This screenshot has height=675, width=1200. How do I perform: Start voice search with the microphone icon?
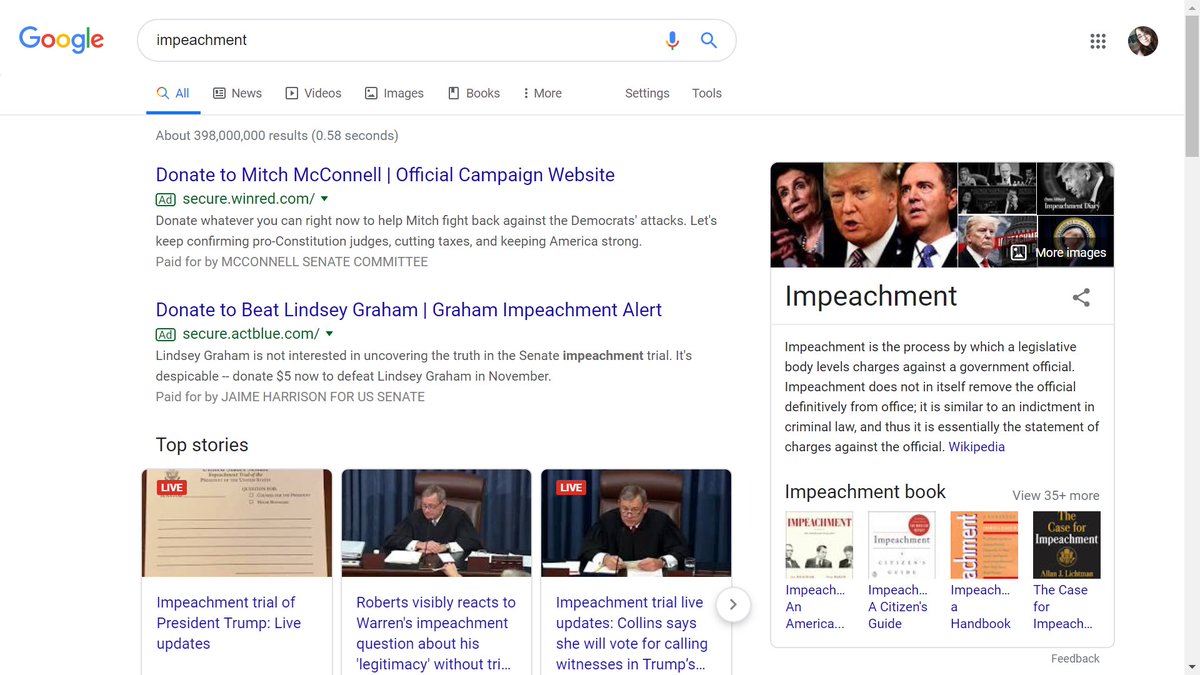(x=672, y=40)
